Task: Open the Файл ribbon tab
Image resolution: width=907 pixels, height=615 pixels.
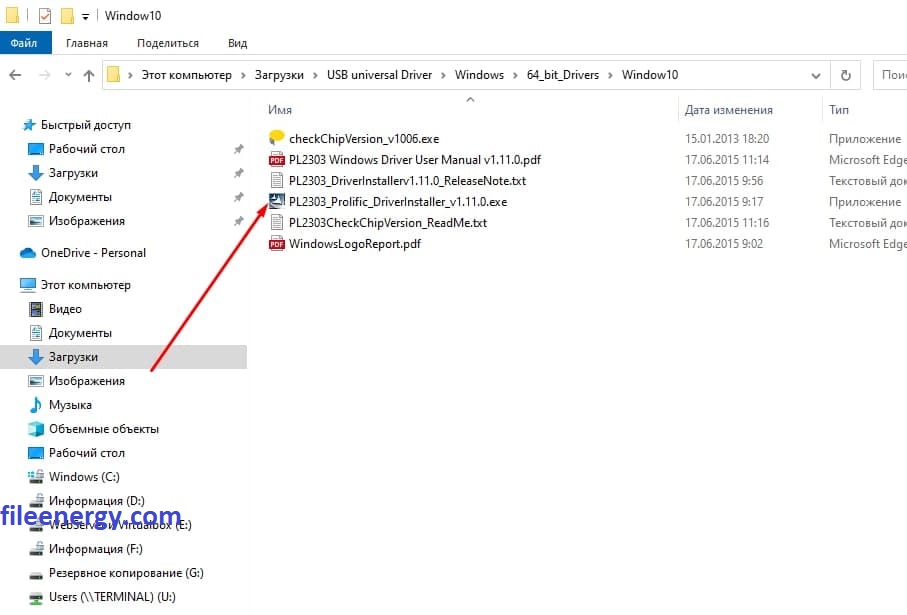Action: point(25,43)
